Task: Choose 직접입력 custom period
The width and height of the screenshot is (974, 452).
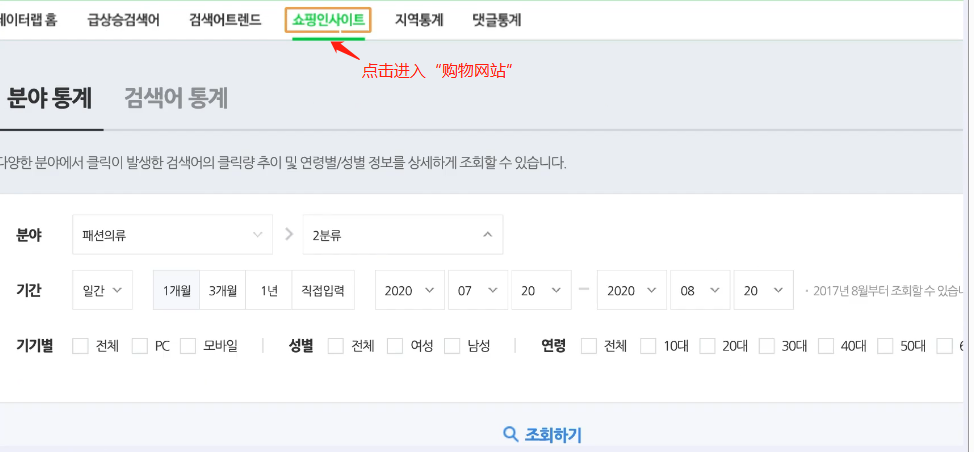Action: (323, 290)
